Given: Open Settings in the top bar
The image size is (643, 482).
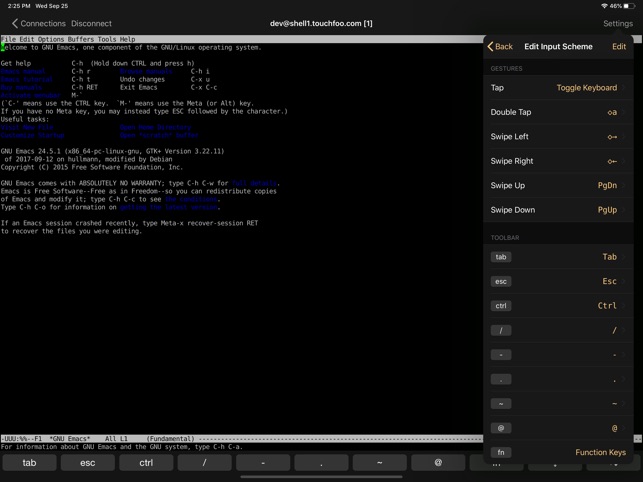Looking at the screenshot, I should point(618,23).
